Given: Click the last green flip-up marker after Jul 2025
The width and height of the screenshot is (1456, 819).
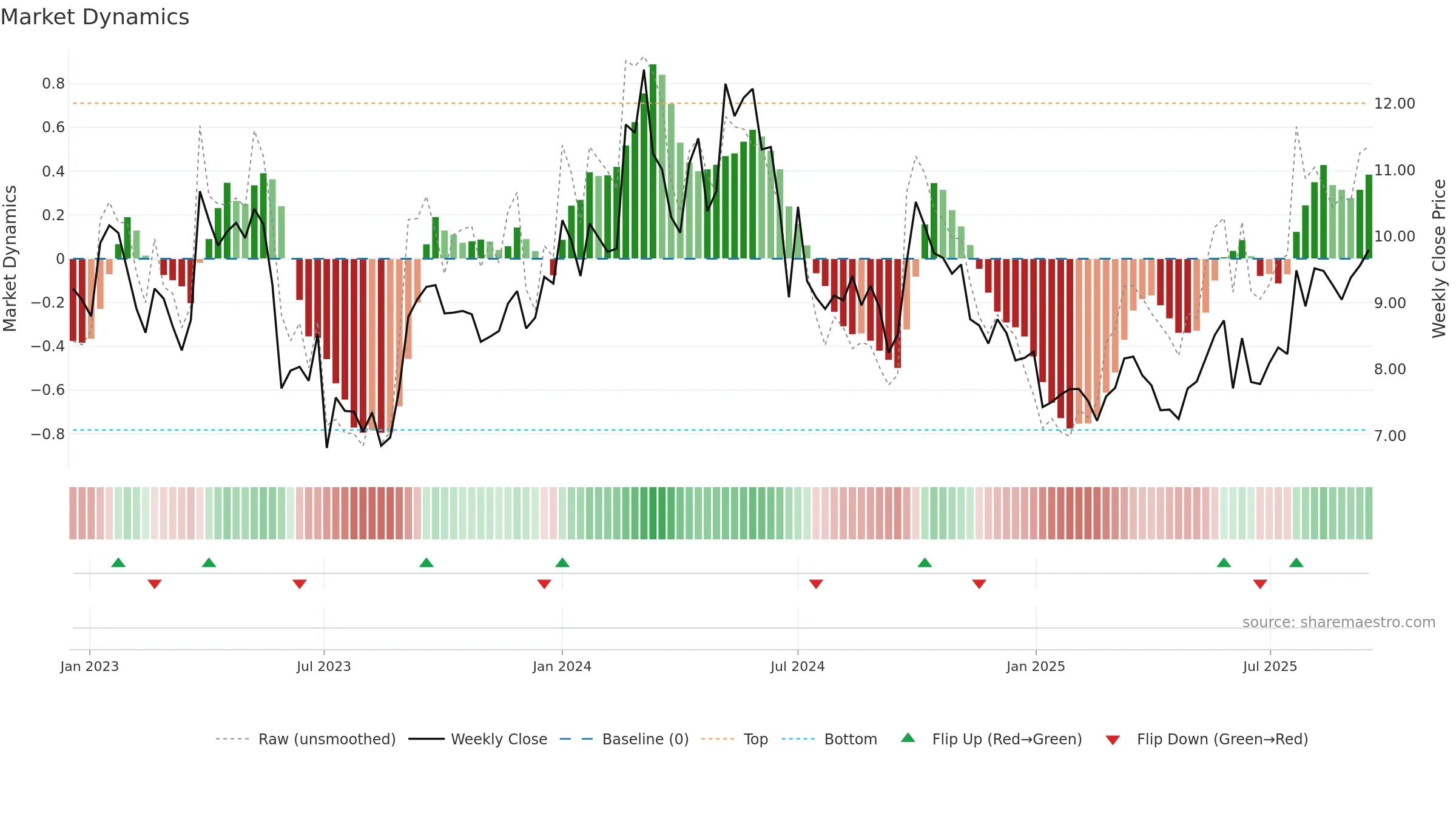Looking at the screenshot, I should coord(1296,562).
